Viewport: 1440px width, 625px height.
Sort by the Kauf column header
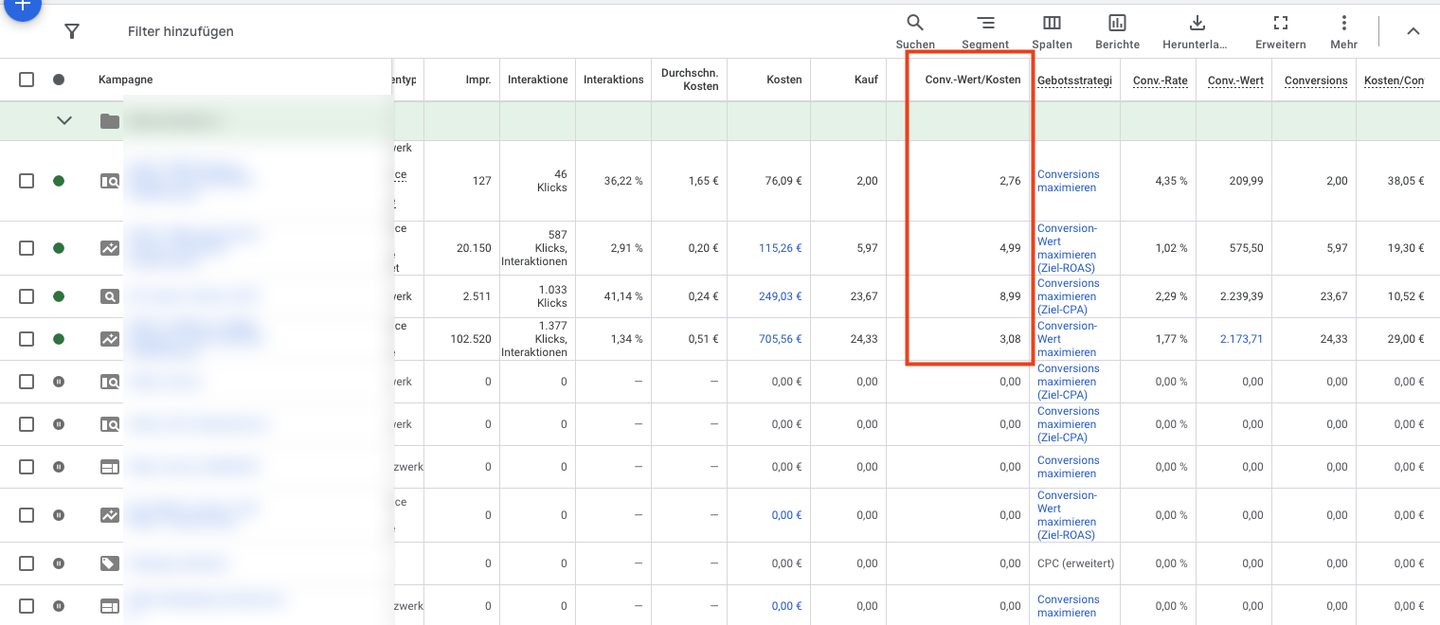[x=866, y=80]
